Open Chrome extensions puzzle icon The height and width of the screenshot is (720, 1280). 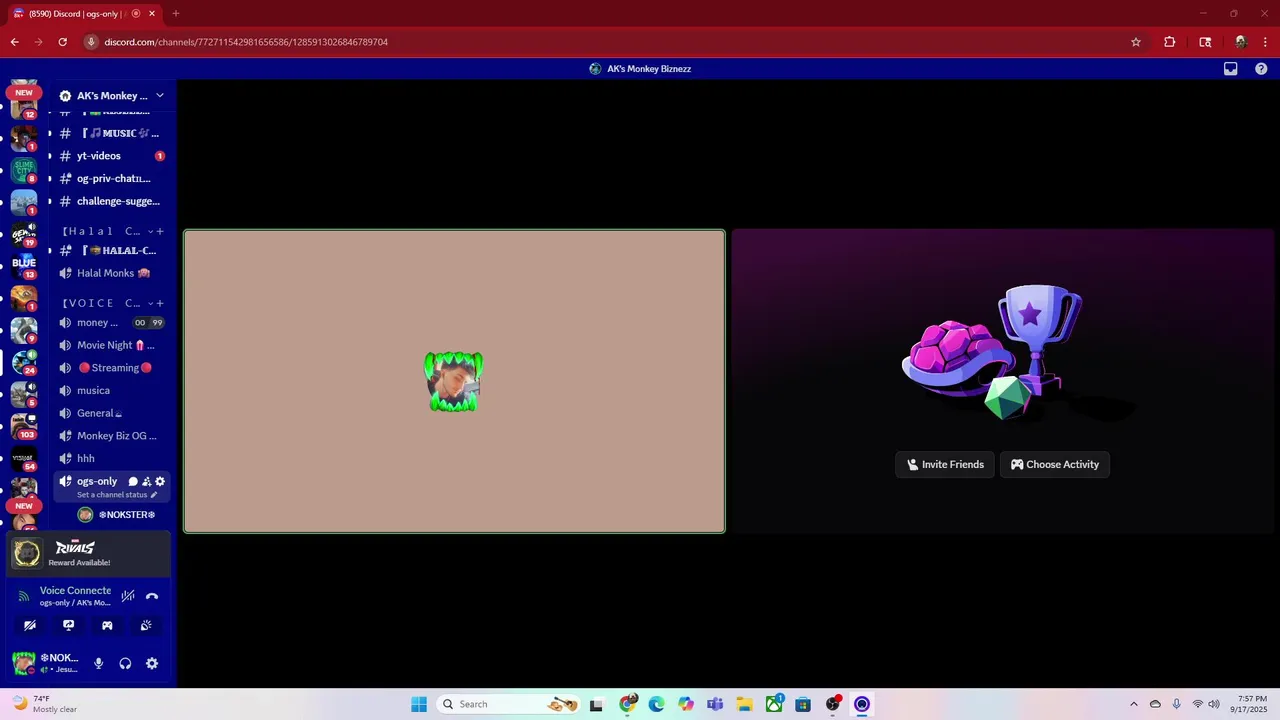(x=1169, y=42)
